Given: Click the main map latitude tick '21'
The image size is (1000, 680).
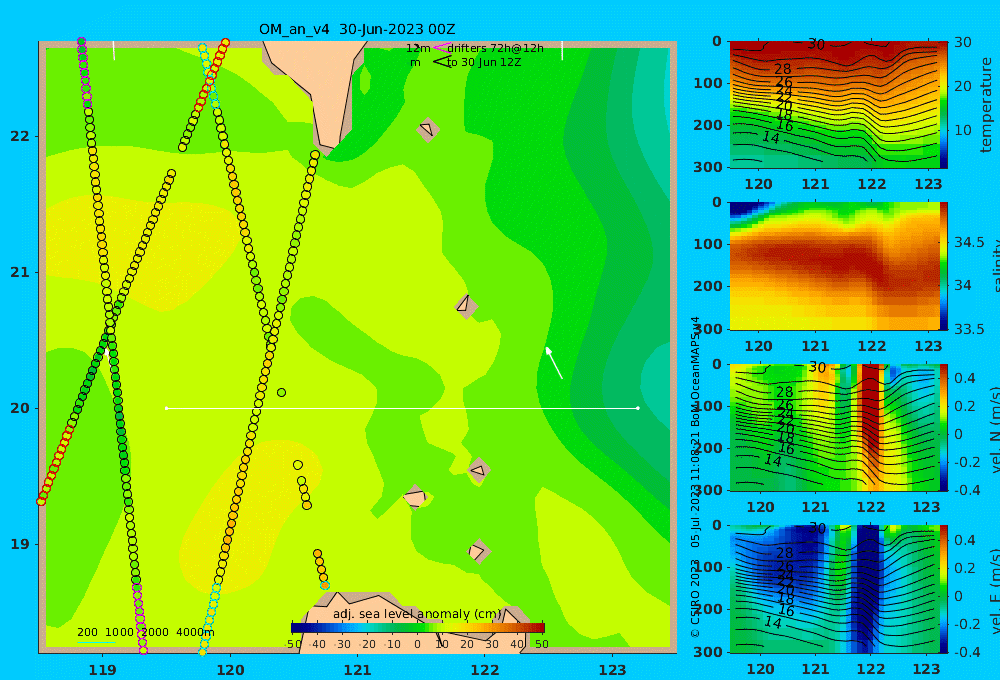Looking at the screenshot, I should pos(19,272).
